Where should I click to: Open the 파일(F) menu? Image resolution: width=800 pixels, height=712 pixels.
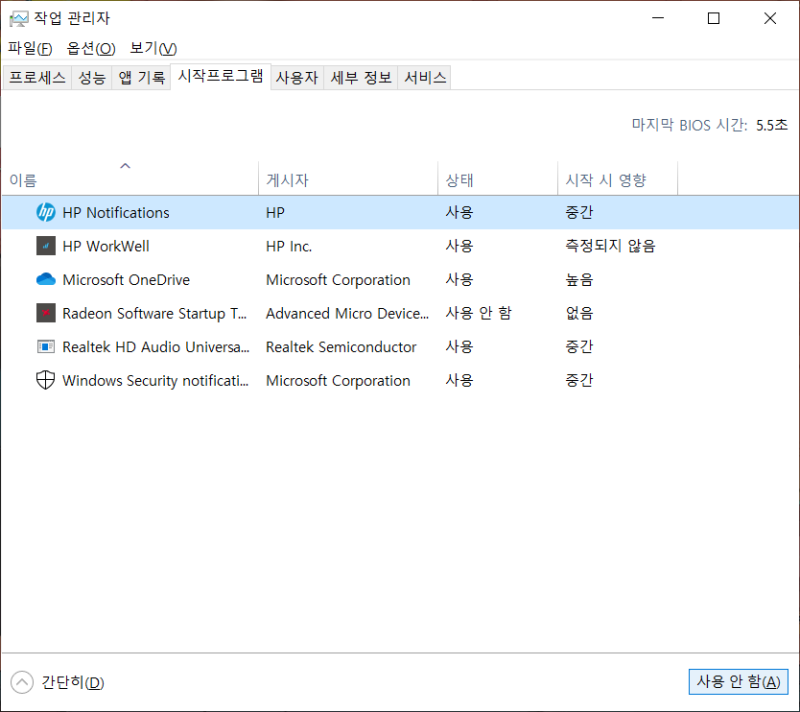pos(30,48)
